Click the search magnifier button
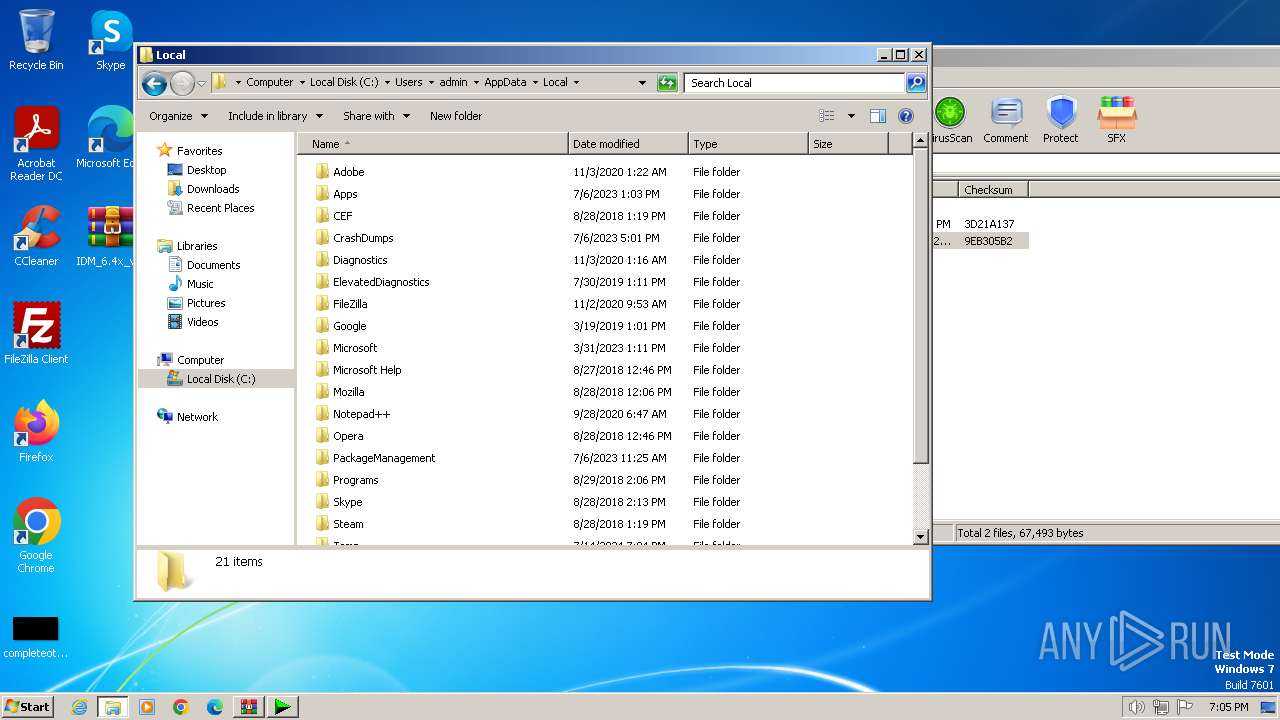 pos(915,83)
